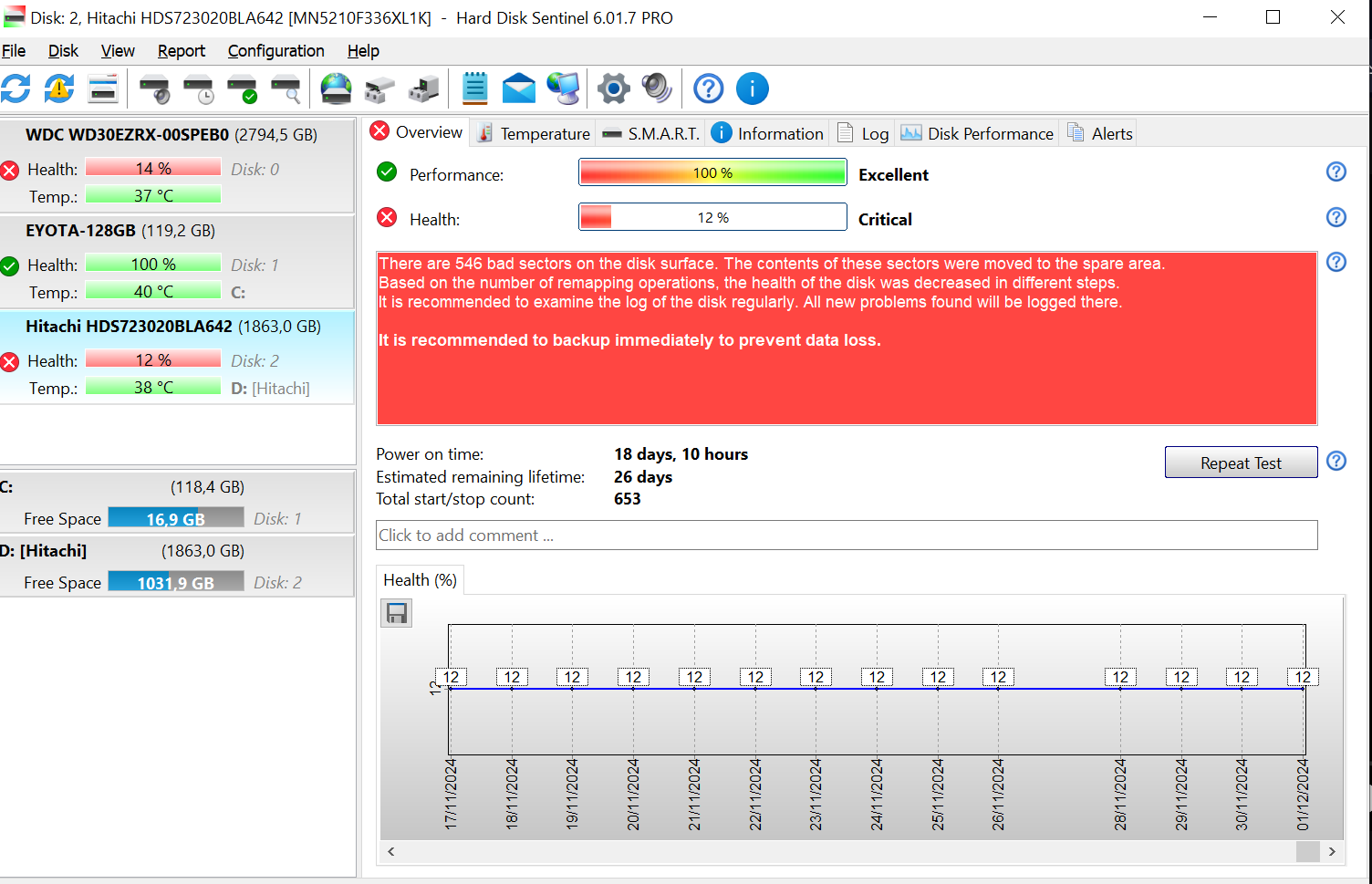Click the first gray network drive icon
This screenshot has height=884, width=1372.
[379, 88]
